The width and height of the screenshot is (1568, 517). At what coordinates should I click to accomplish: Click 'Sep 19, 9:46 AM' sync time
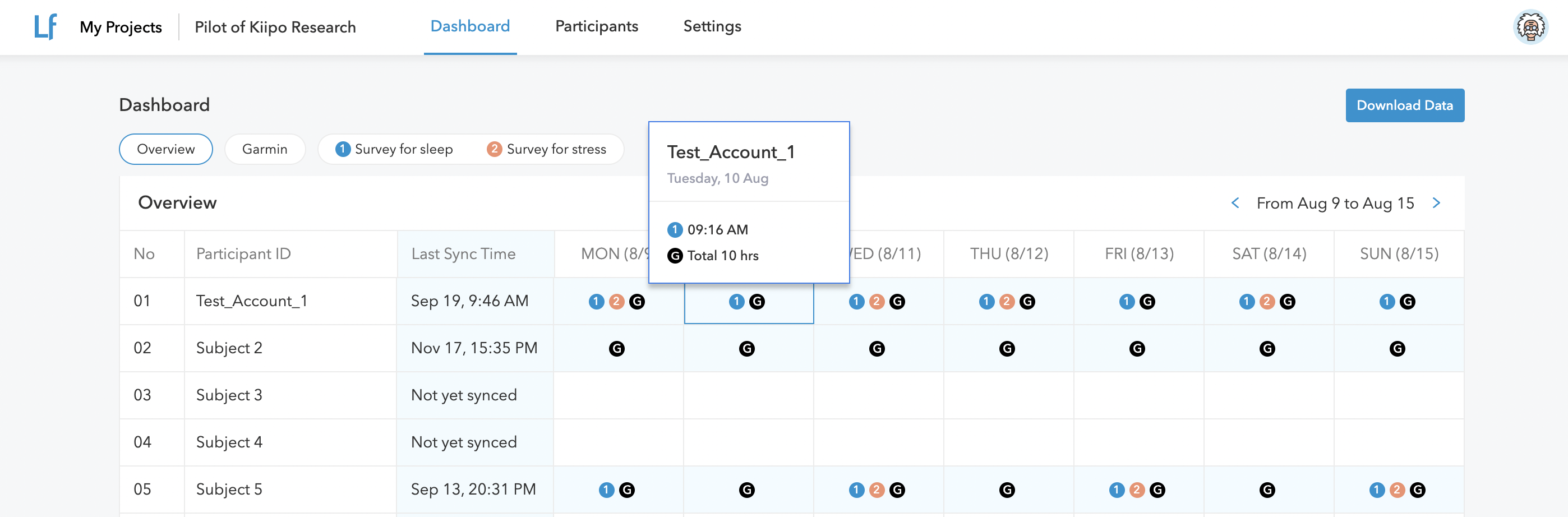[x=469, y=301]
